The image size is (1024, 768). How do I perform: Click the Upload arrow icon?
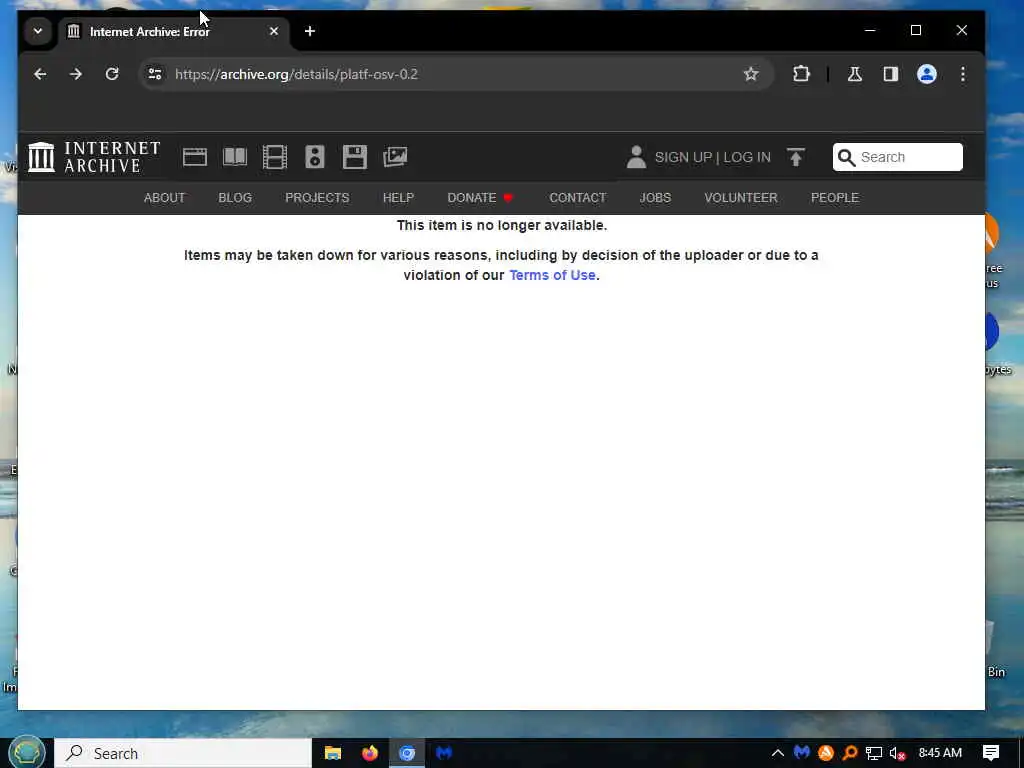coord(795,157)
